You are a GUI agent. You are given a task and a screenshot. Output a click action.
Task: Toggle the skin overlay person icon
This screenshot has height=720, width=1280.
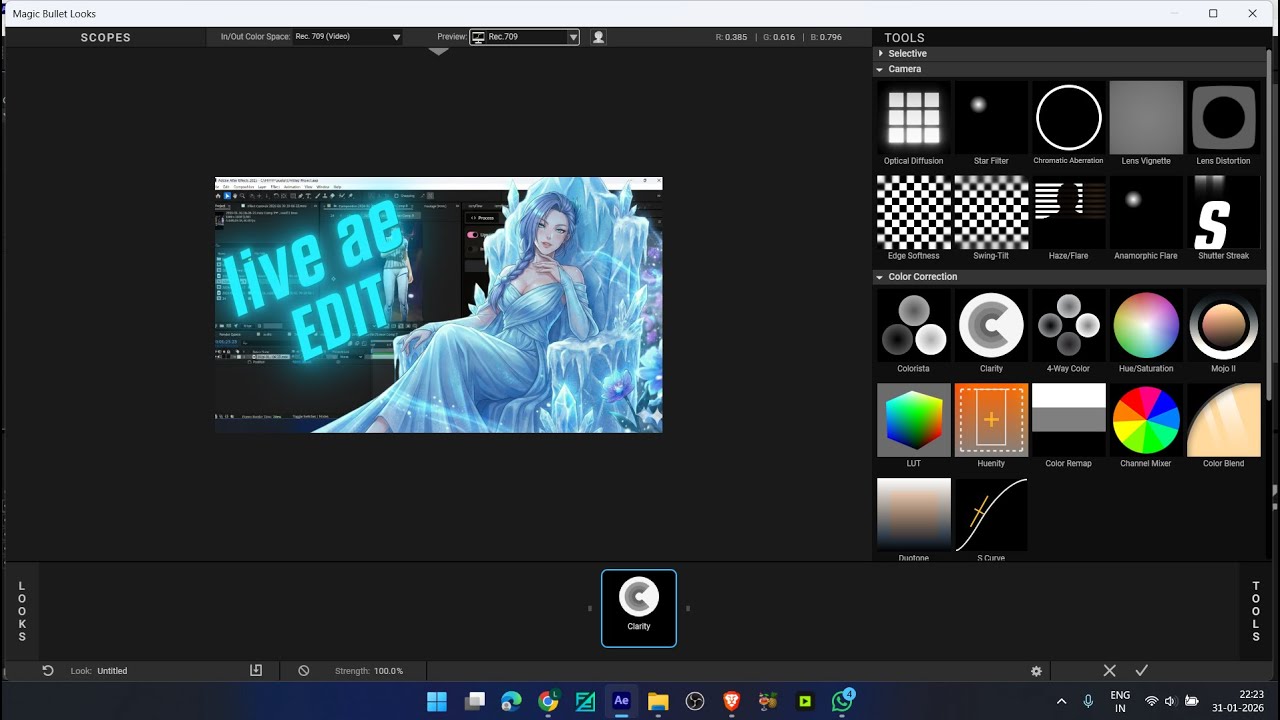[x=598, y=37]
